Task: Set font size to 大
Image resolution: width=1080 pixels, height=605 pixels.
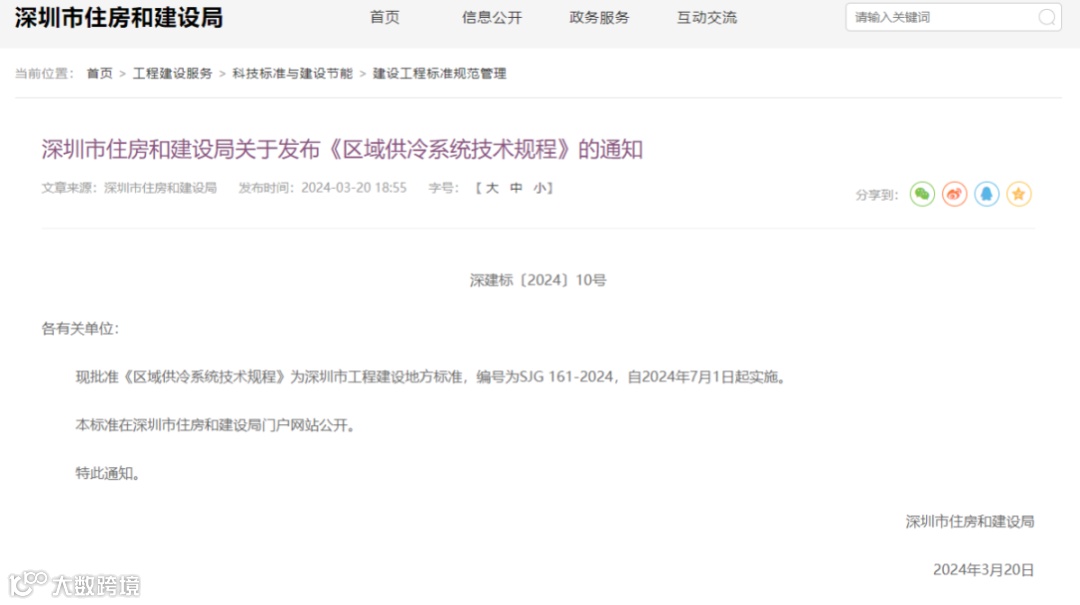Action: (492, 188)
